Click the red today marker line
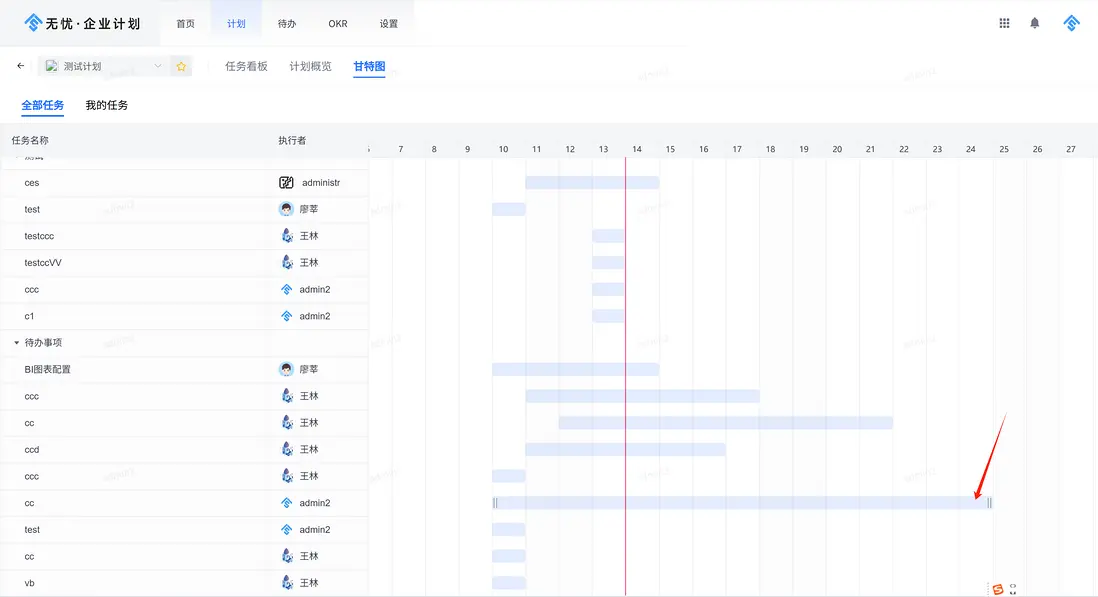This screenshot has width=1098, height=597. (x=625, y=377)
